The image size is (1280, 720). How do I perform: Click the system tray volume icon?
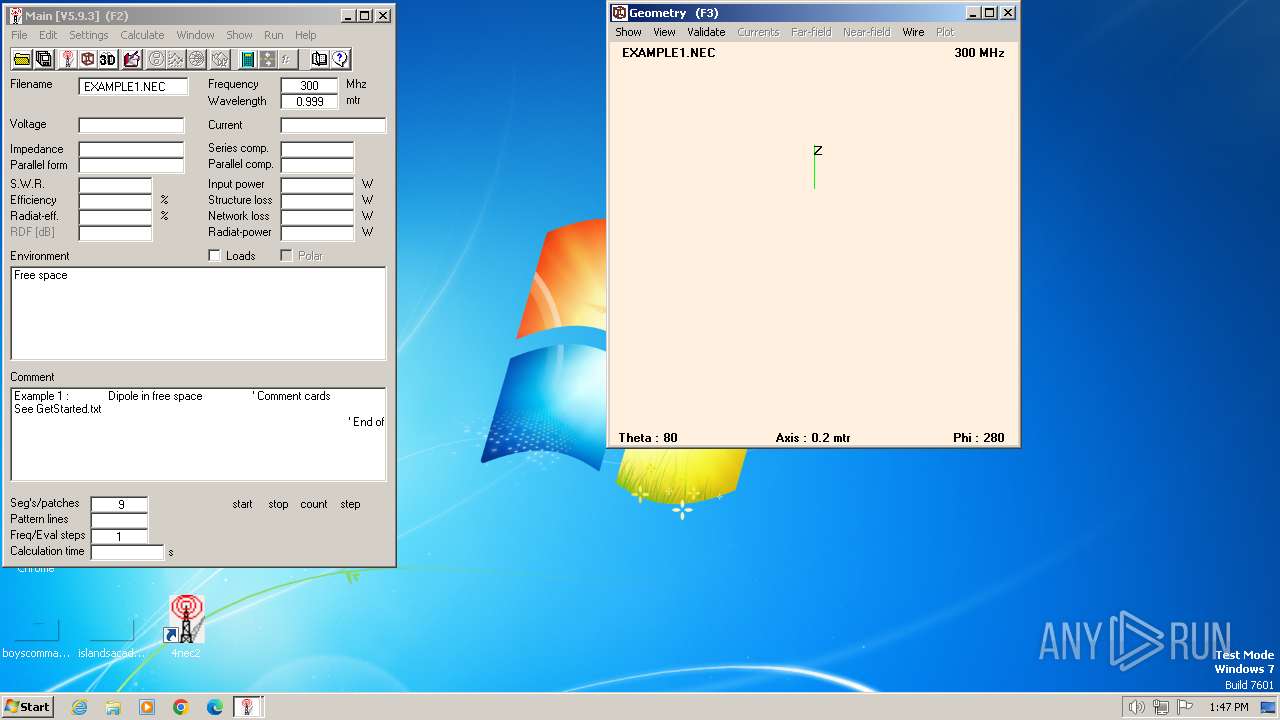click(x=1137, y=707)
